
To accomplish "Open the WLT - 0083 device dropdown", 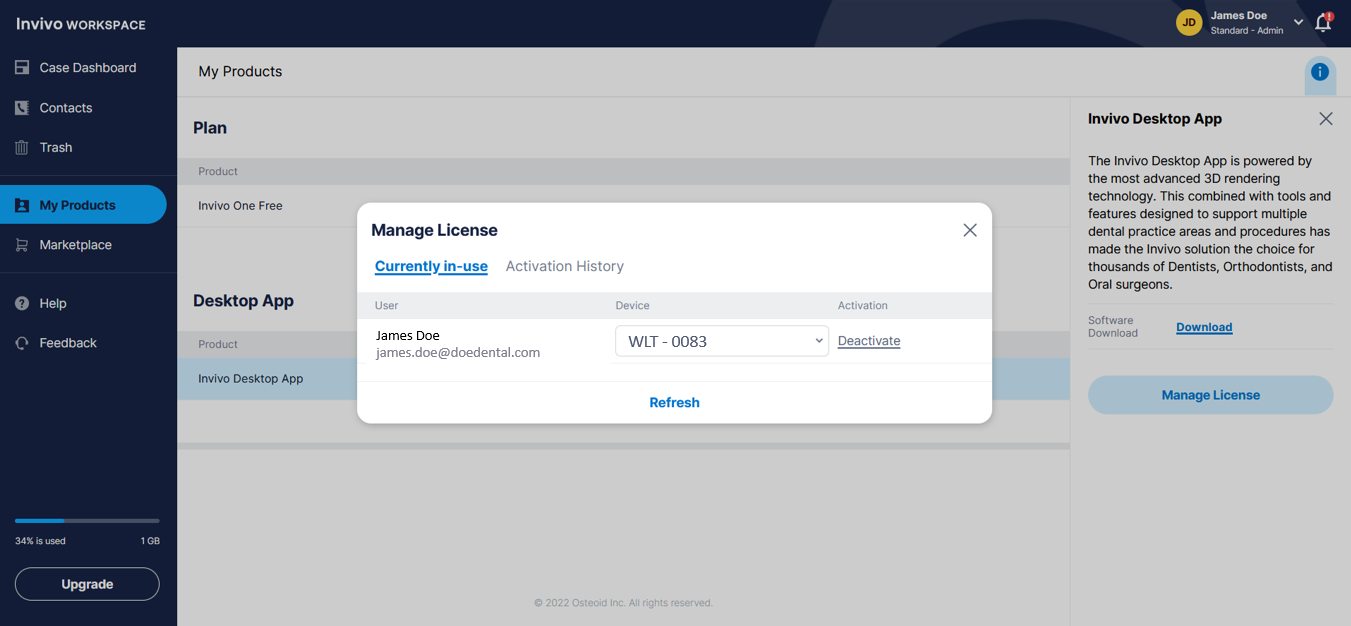I will coord(721,341).
